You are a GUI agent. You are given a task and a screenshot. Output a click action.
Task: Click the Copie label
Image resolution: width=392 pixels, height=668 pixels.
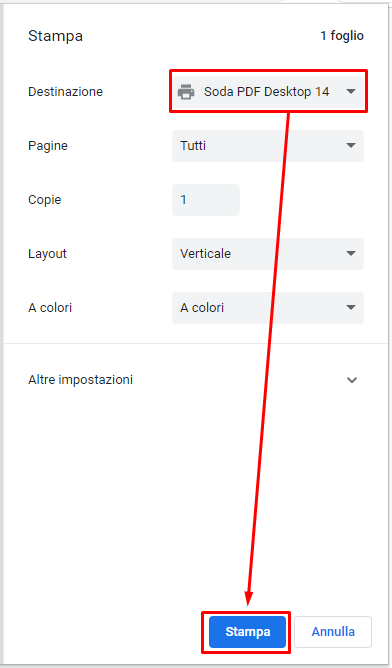pos(45,200)
